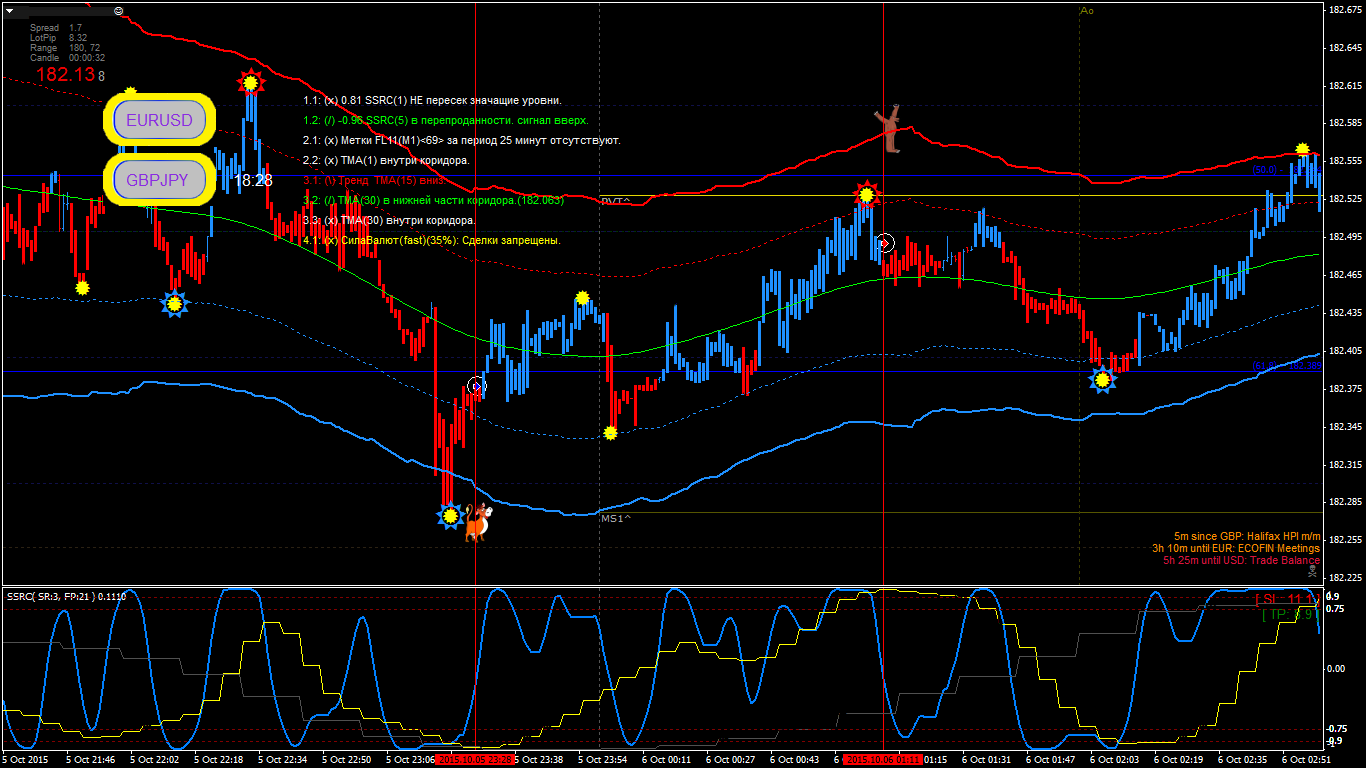Click the USD Trade Balance news line

coord(1241,560)
